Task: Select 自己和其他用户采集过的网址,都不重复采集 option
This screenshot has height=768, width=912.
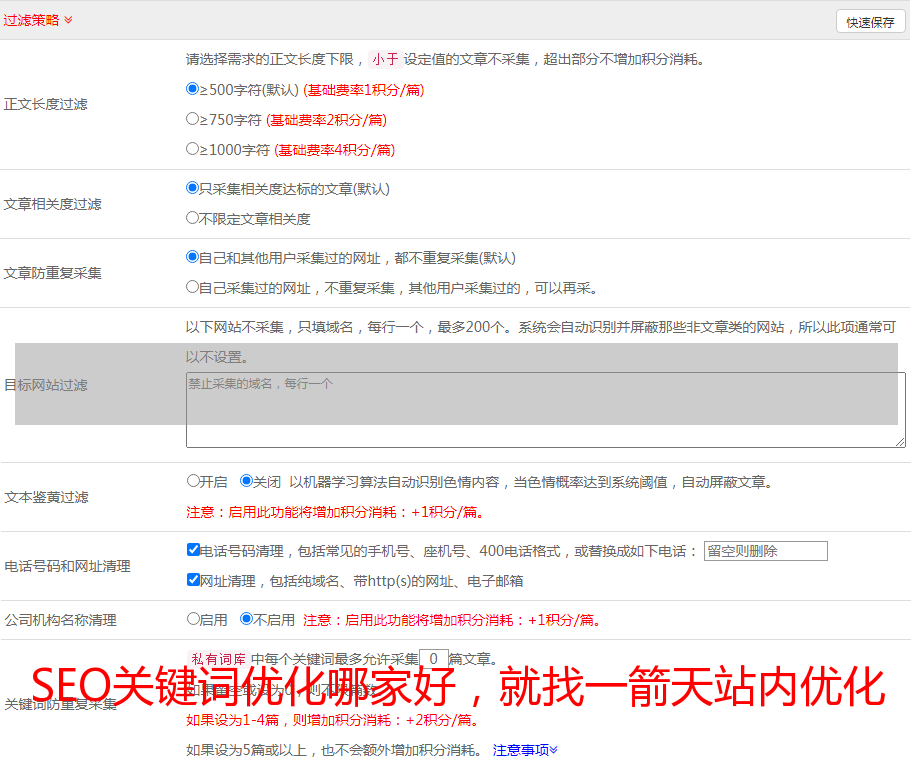Action: [x=192, y=257]
